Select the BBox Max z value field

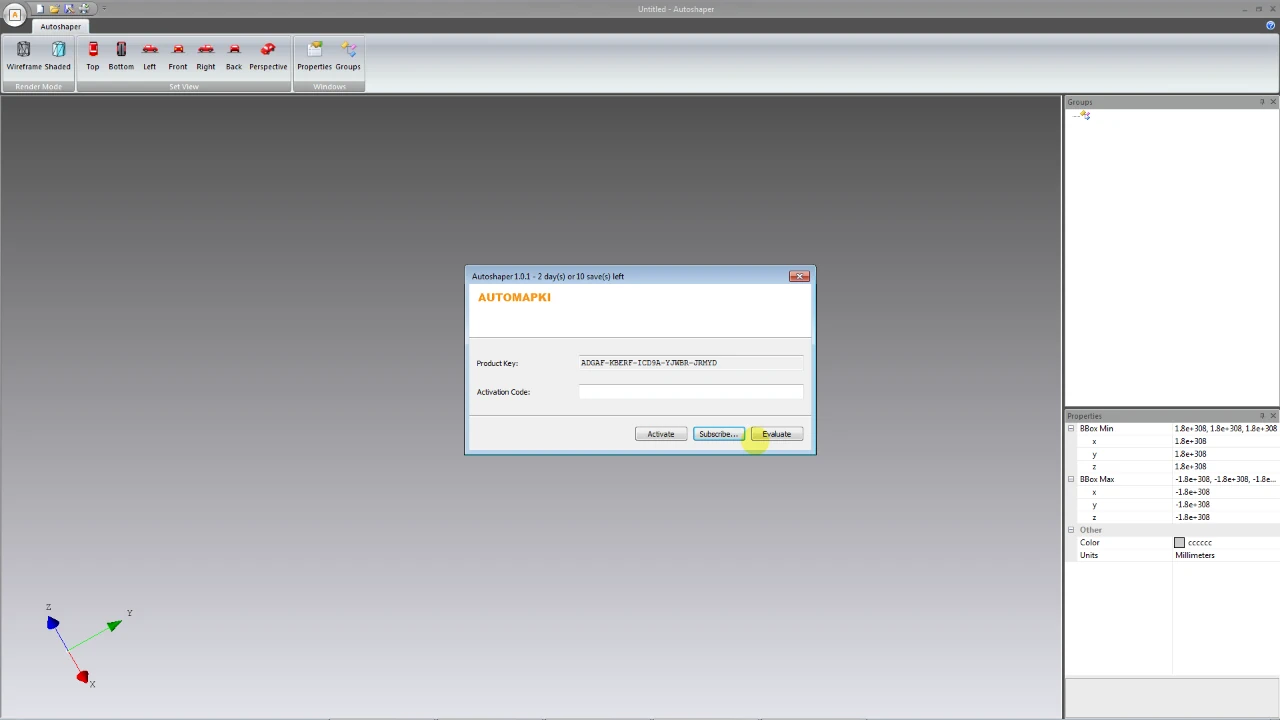(x=1226, y=518)
